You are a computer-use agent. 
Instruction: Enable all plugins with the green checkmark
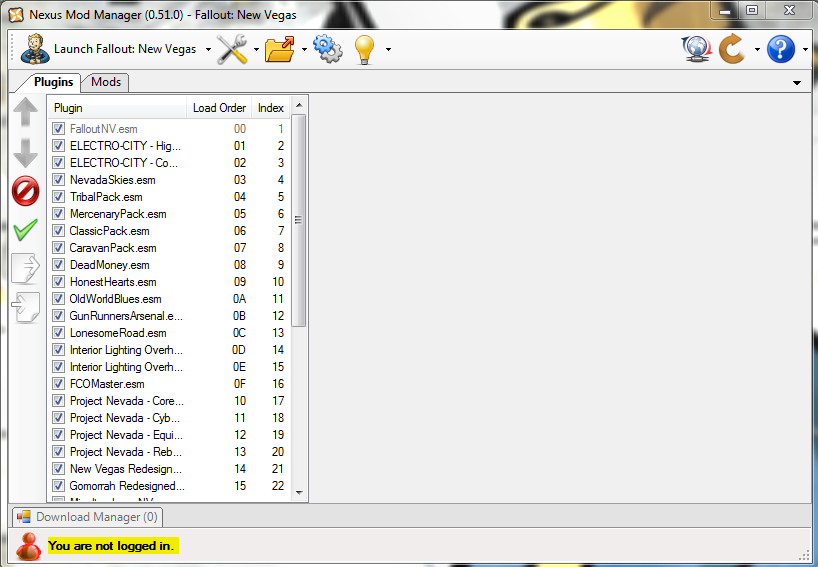click(x=25, y=230)
